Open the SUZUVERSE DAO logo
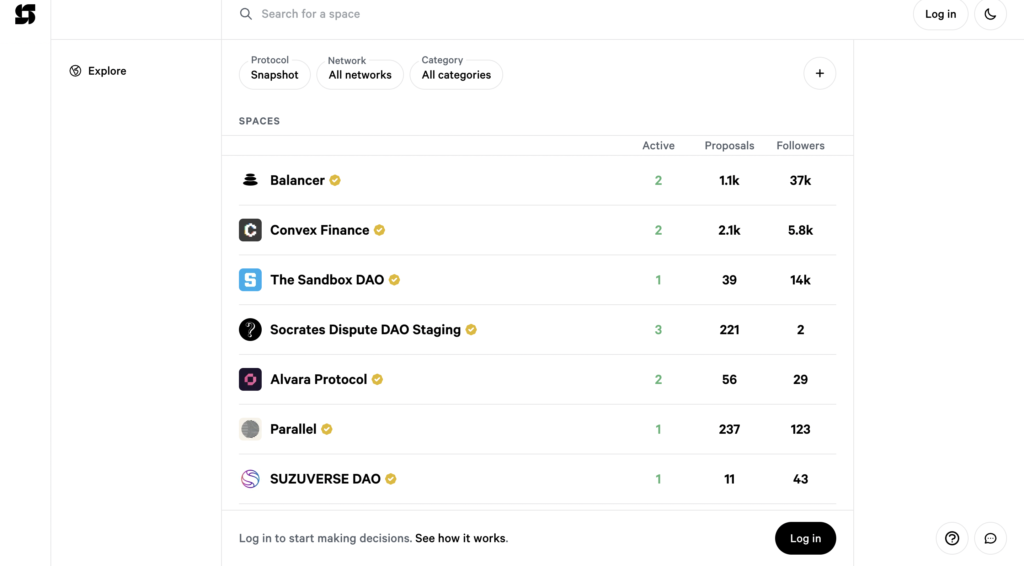This screenshot has height=566, width=1024. [250, 479]
